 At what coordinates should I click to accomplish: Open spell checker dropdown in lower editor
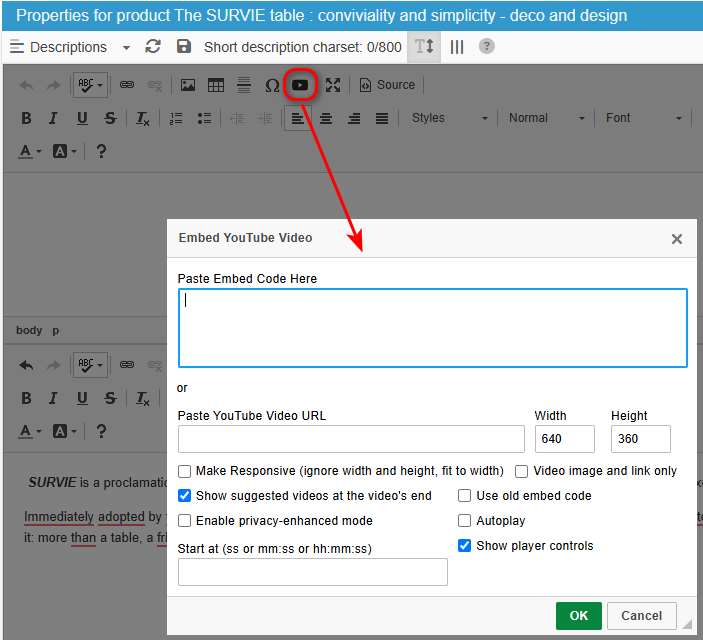[x=91, y=365]
